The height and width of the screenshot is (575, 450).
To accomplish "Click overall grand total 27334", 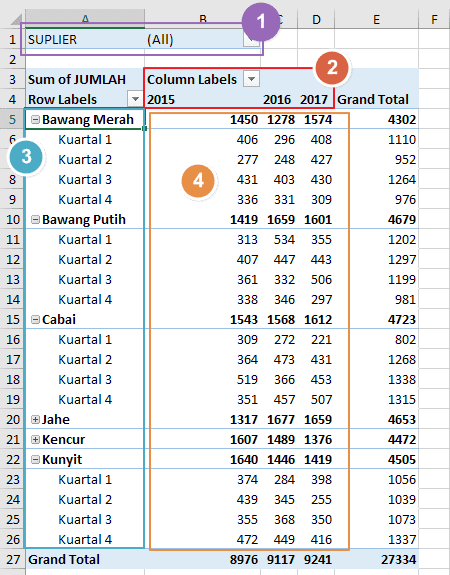I will point(398,560).
